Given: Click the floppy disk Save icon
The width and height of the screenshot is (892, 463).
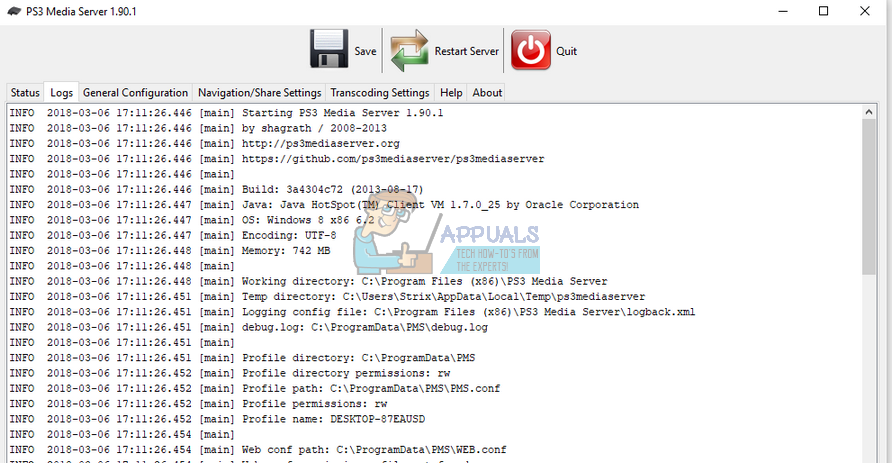Looking at the screenshot, I should pyautogui.click(x=329, y=49).
